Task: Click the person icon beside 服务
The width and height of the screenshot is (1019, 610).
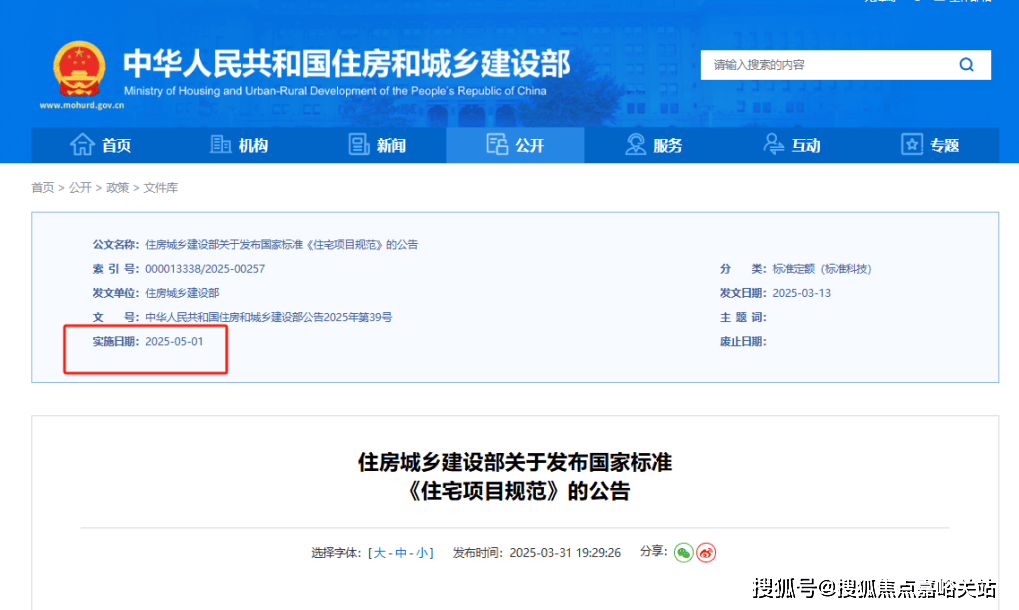Action: tap(635, 145)
